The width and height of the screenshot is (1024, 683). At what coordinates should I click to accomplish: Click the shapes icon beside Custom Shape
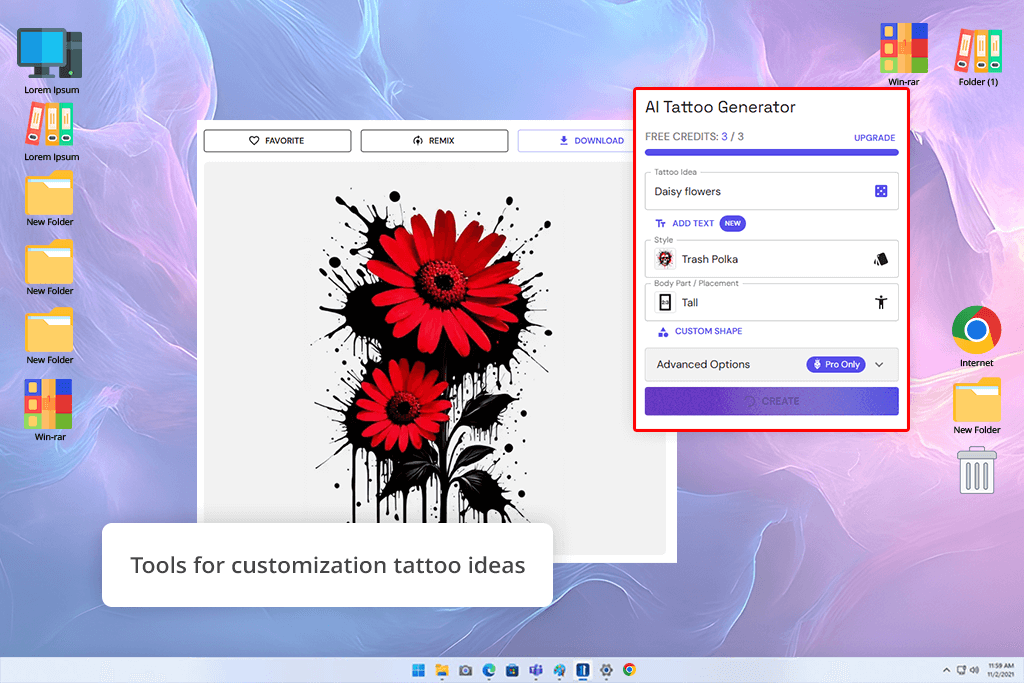(x=663, y=332)
